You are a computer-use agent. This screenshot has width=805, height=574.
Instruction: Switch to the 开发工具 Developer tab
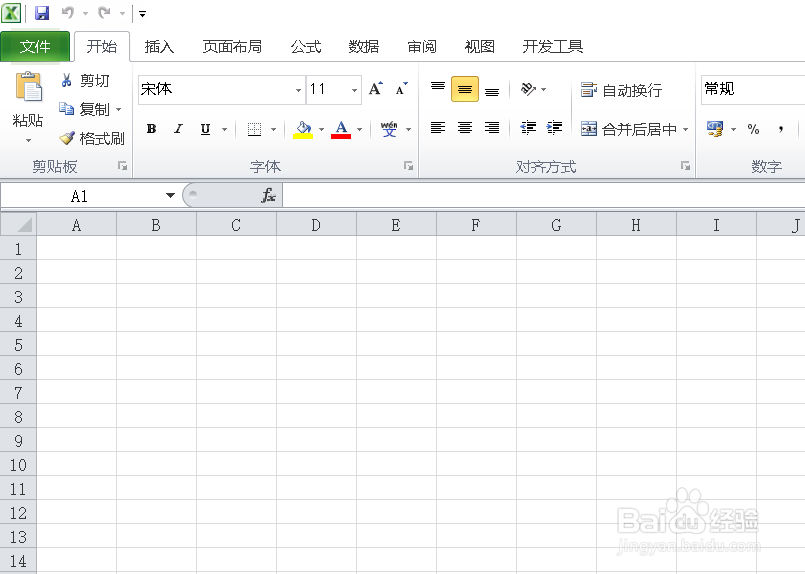pos(552,47)
